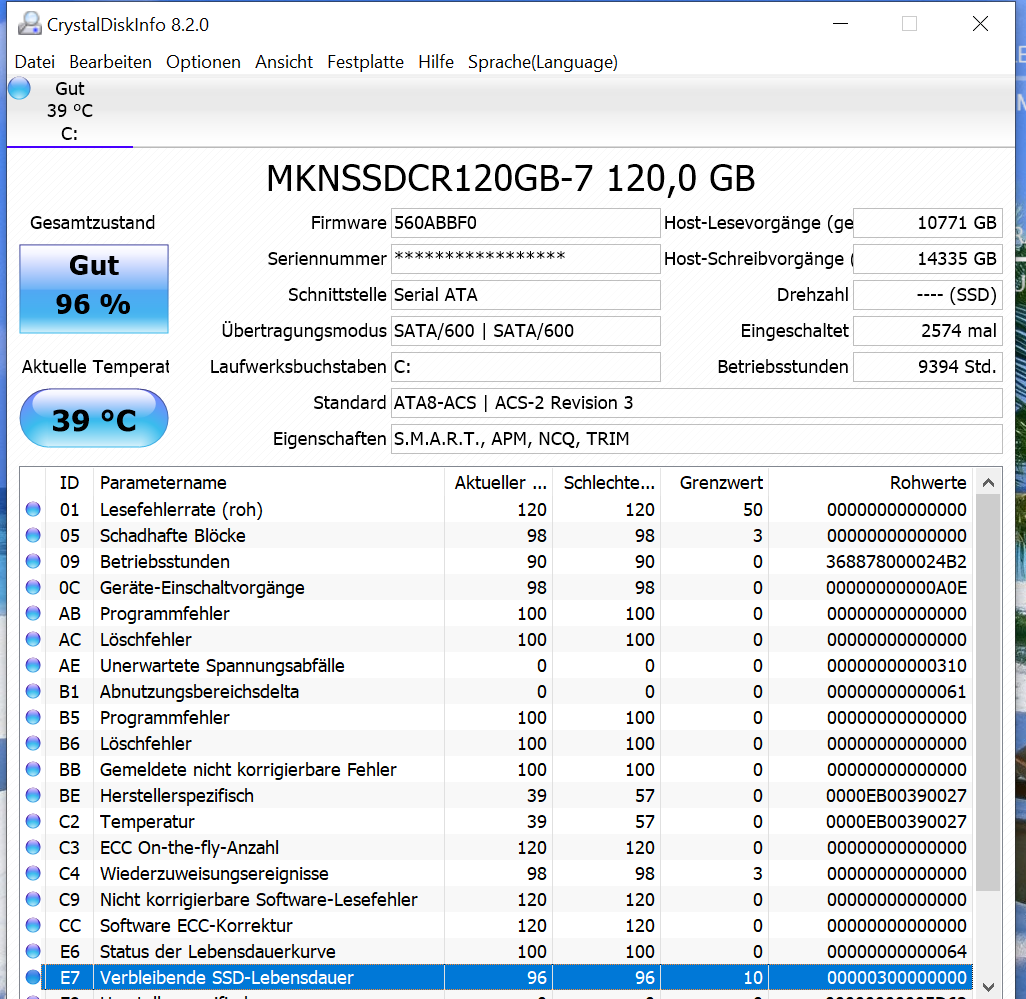
Task: Click raw value 36887800024B2
Action: [896, 561]
